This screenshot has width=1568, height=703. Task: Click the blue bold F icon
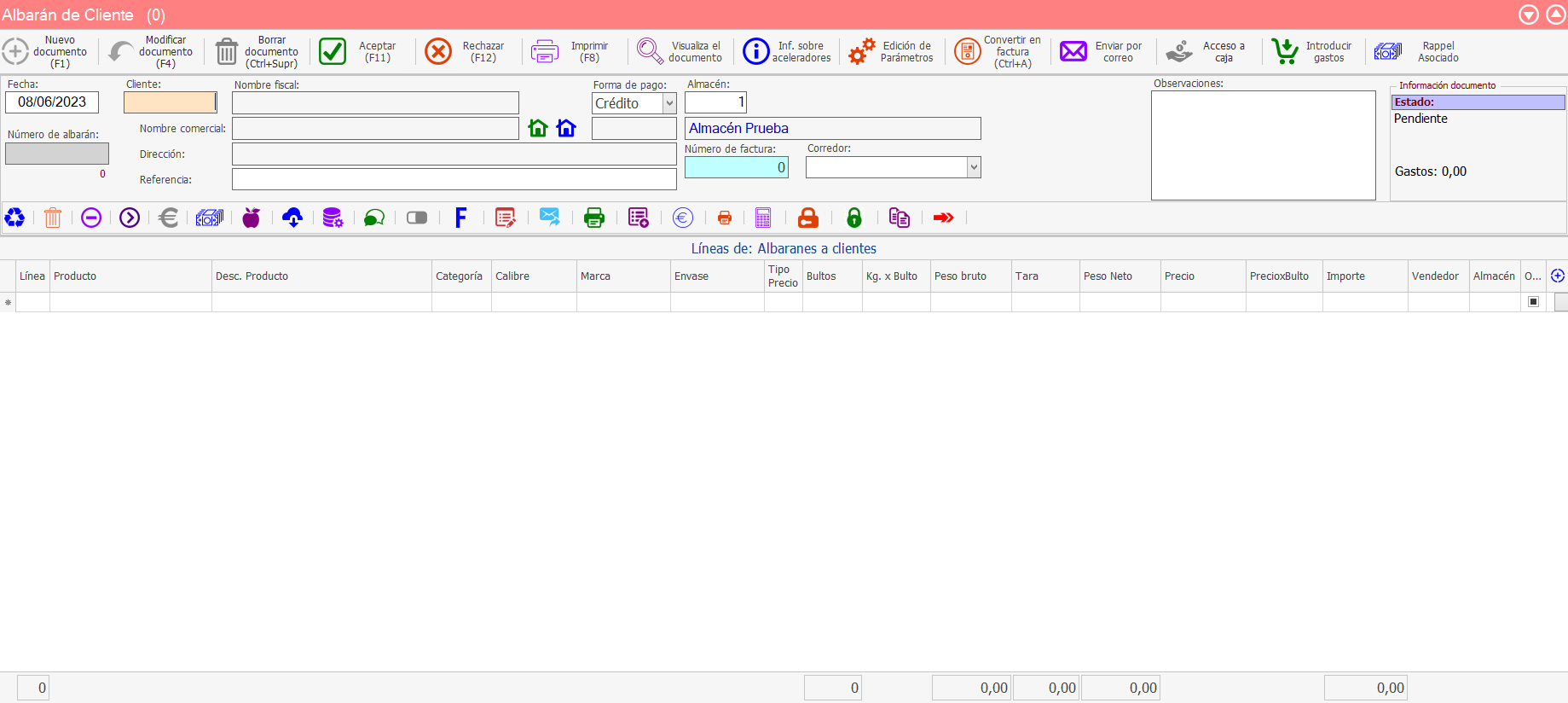460,218
